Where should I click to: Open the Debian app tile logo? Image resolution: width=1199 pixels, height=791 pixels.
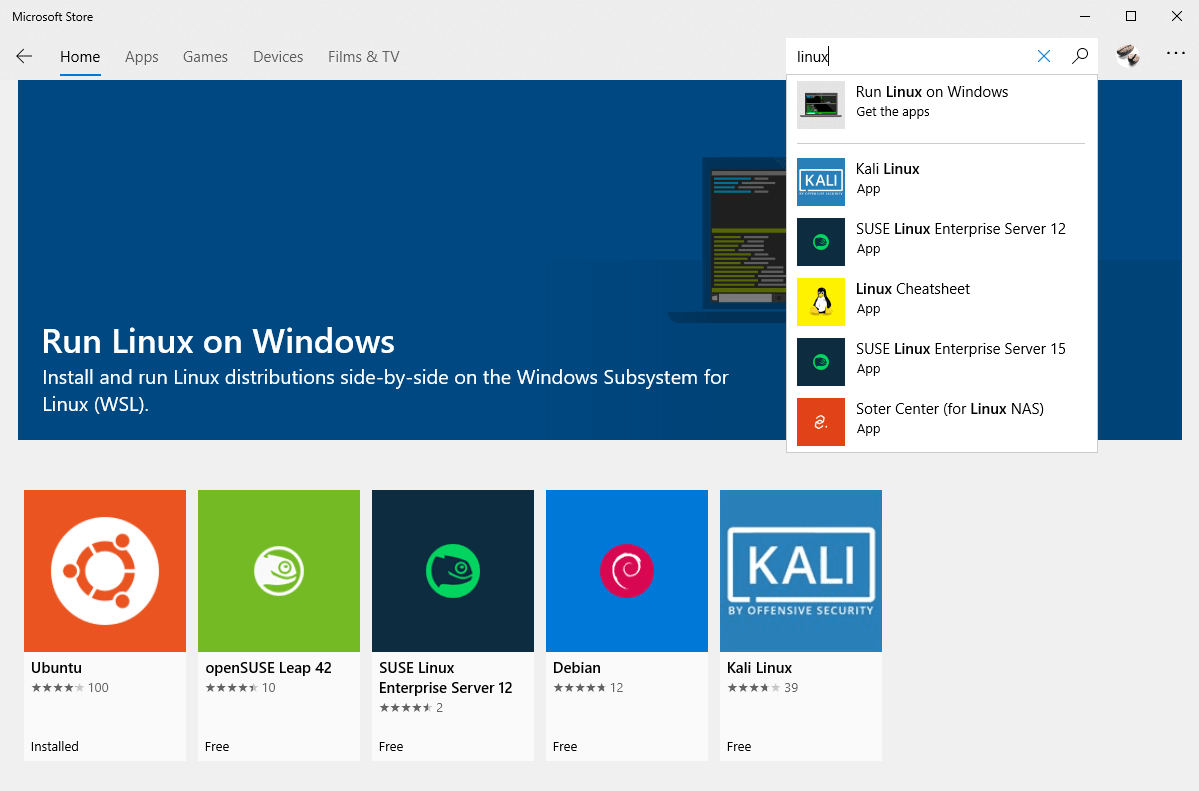[627, 571]
